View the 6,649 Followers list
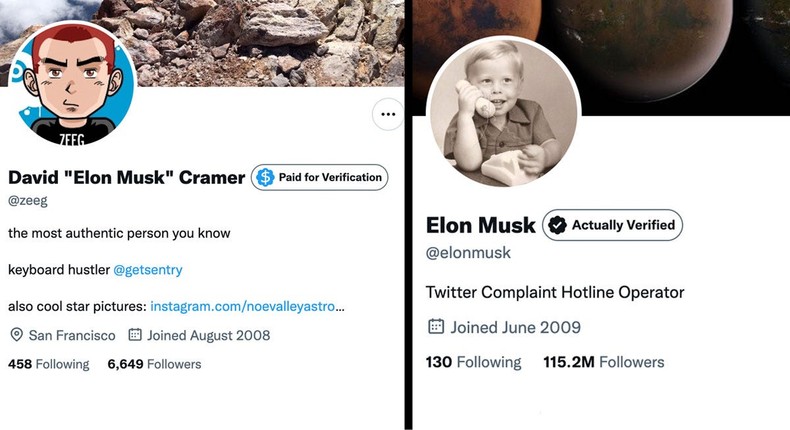Viewport: 790px width, 430px height. click(154, 364)
